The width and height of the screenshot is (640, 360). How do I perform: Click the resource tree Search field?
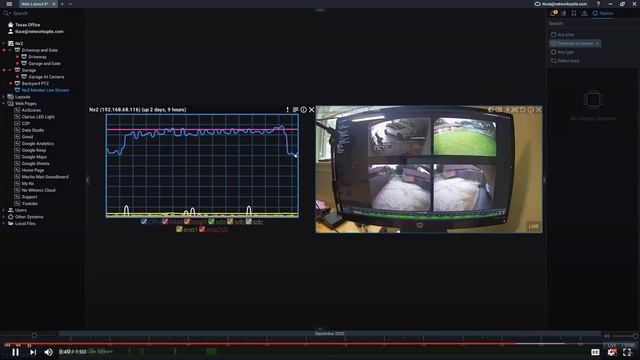[43, 13]
